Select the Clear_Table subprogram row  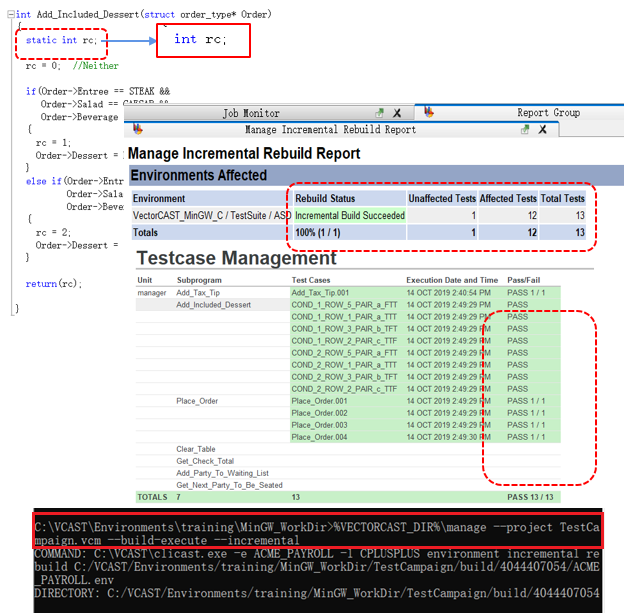[195, 449]
